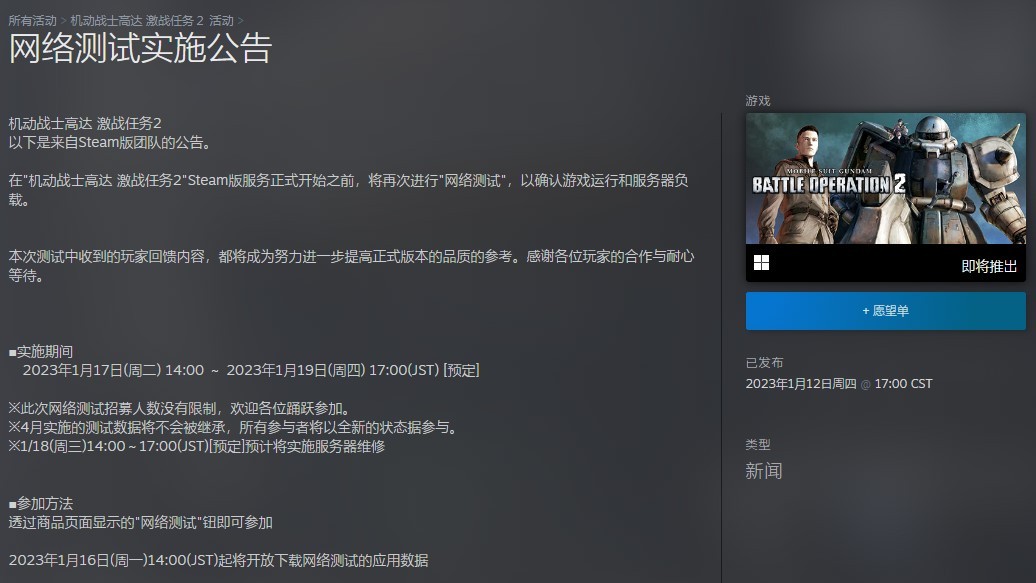Click the + 愿望单 wishlist button
1036x583 pixels.
click(884, 311)
